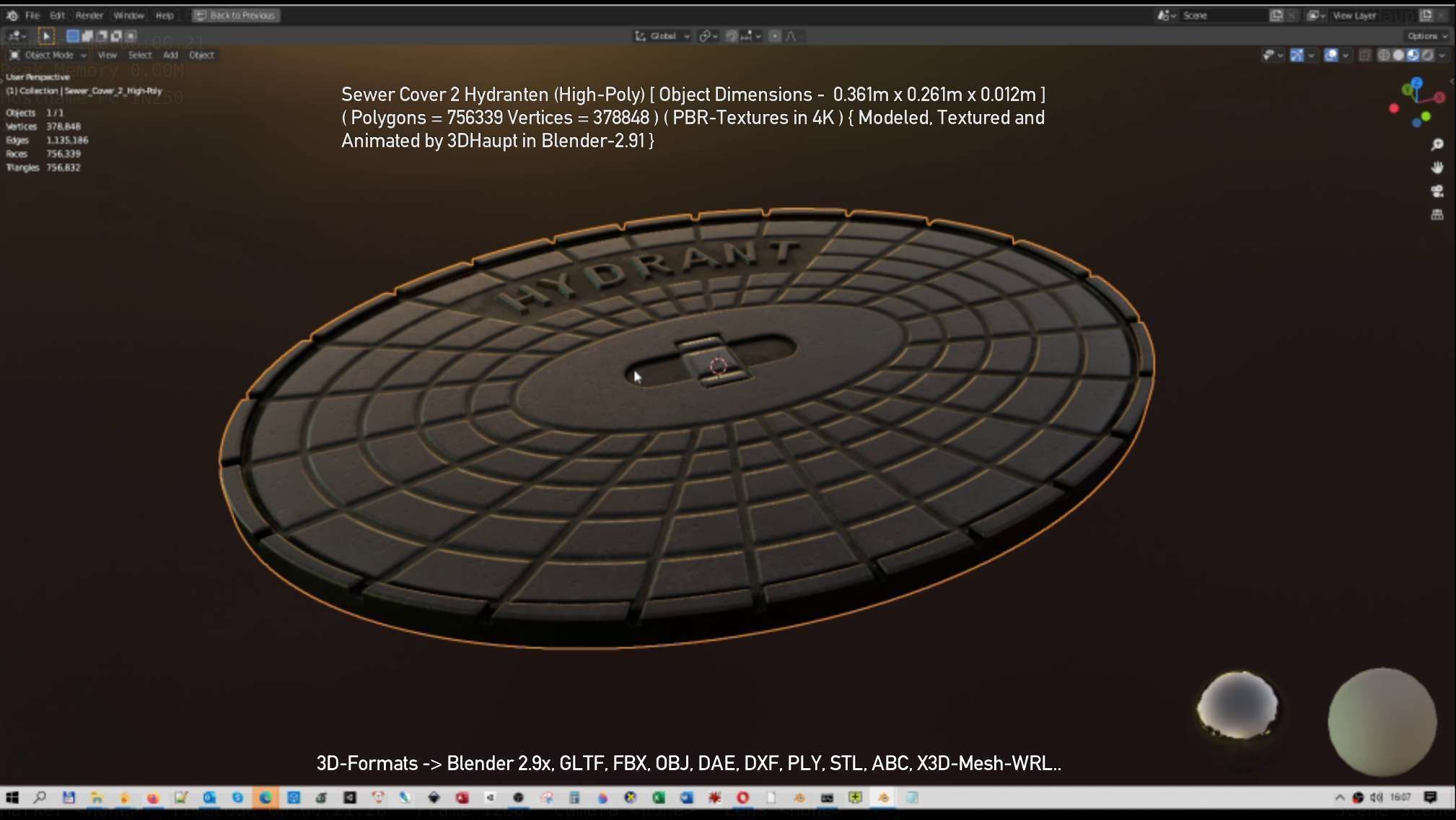Click the green Y axis gizmo handle

(1407, 91)
